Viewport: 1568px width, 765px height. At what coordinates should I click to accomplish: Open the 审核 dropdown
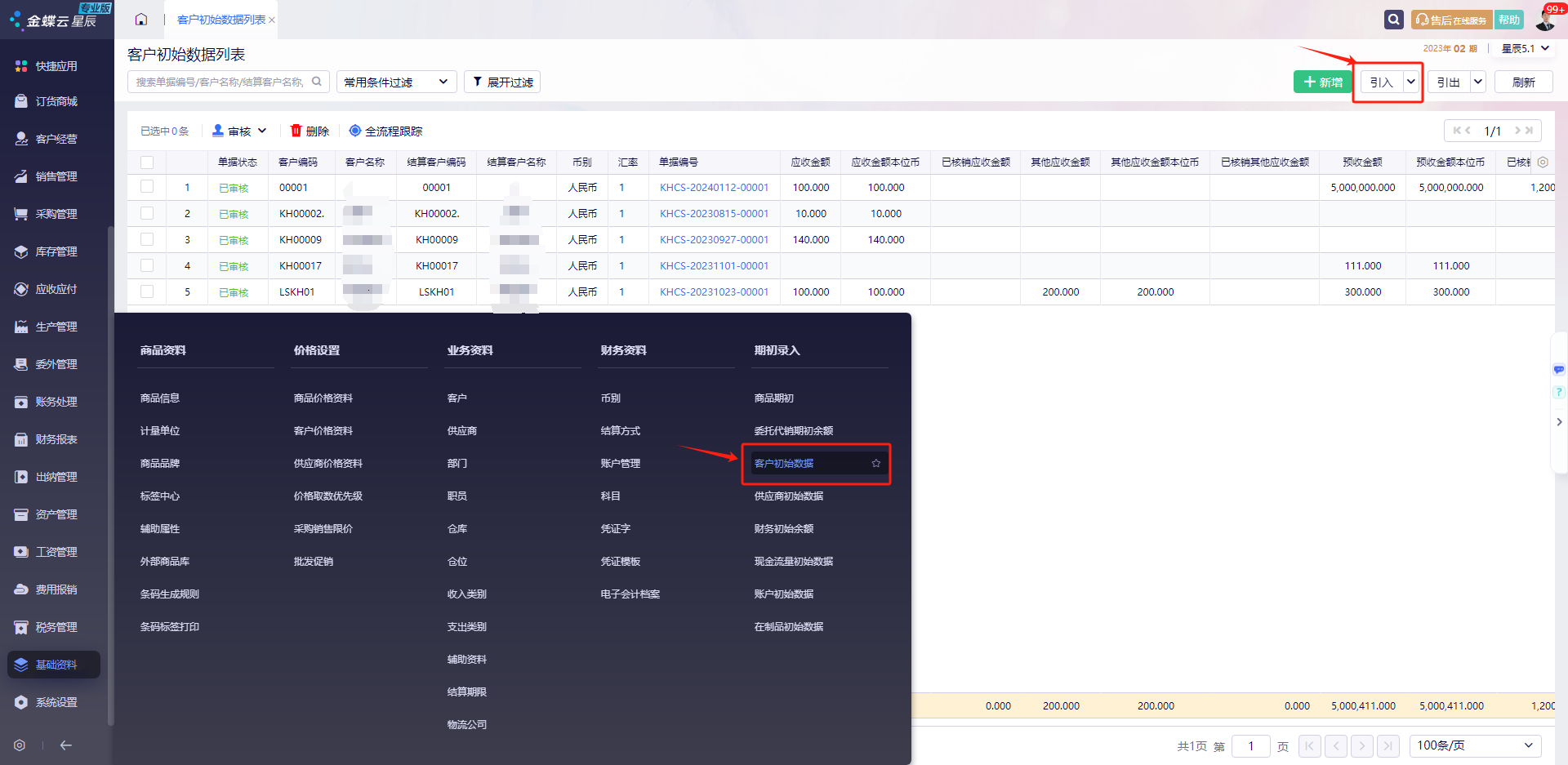[239, 131]
